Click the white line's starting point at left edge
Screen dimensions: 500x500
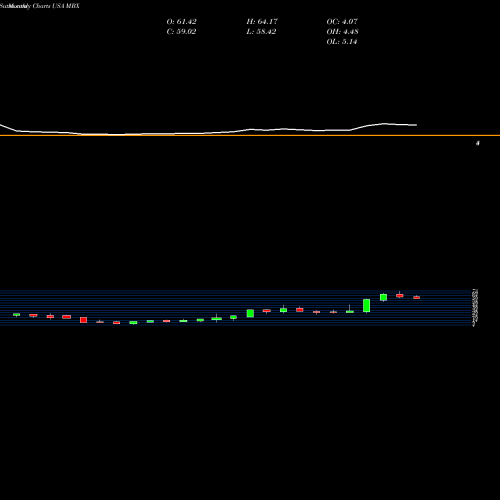[1, 125]
